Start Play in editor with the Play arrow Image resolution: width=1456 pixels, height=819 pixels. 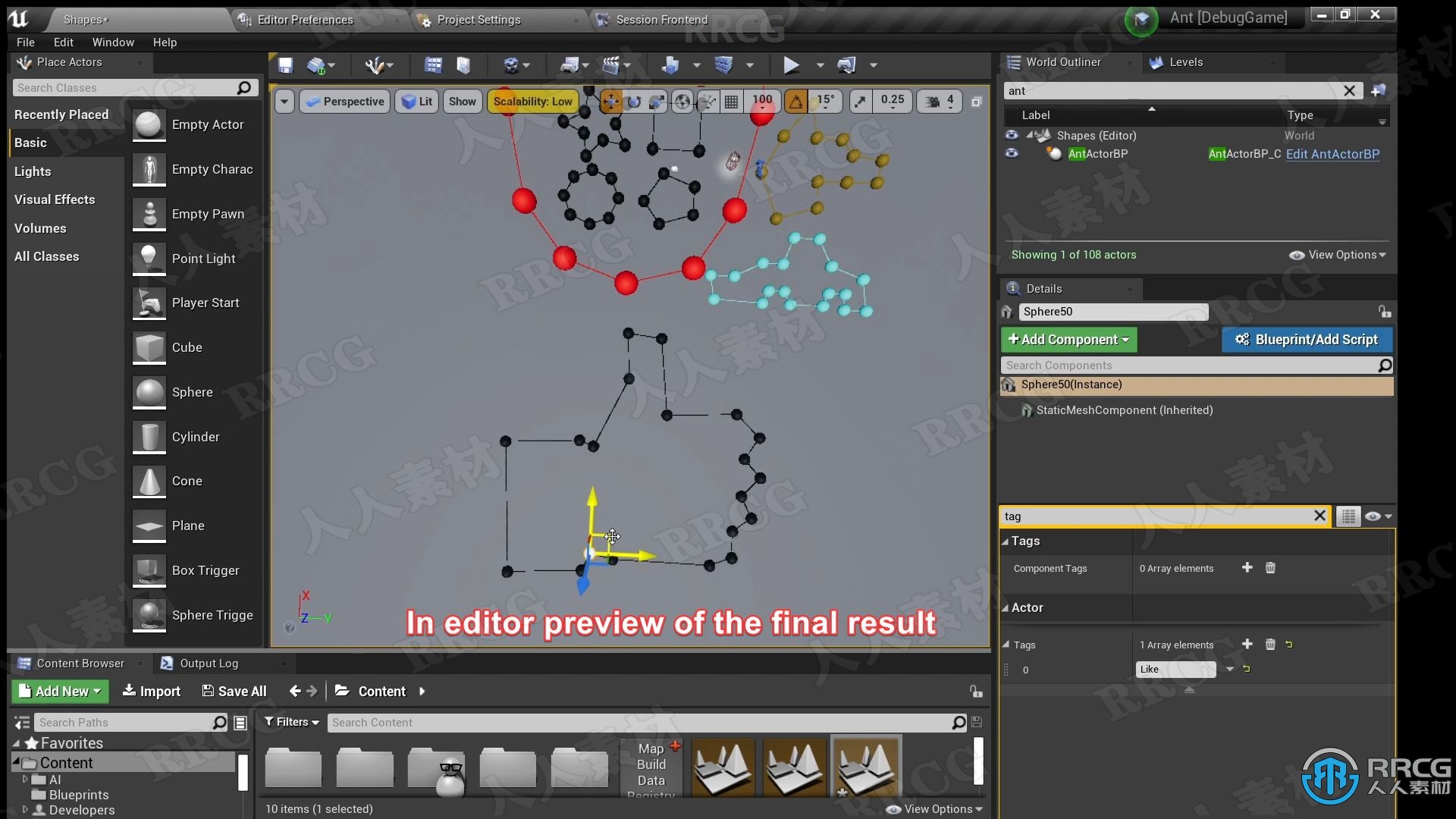click(791, 65)
